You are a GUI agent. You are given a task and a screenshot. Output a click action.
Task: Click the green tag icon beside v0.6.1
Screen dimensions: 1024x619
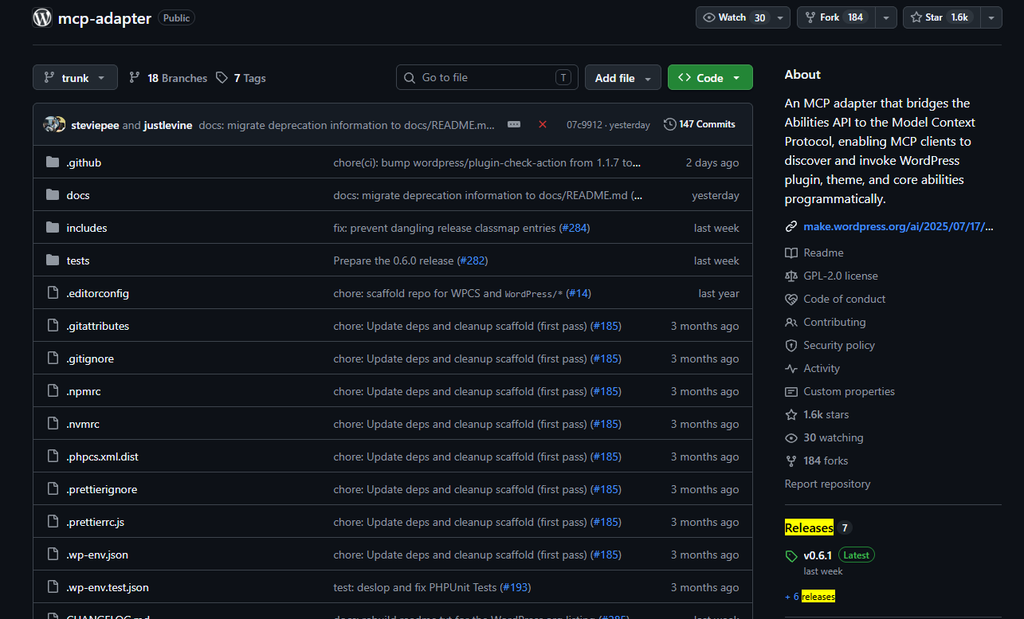tap(791, 556)
